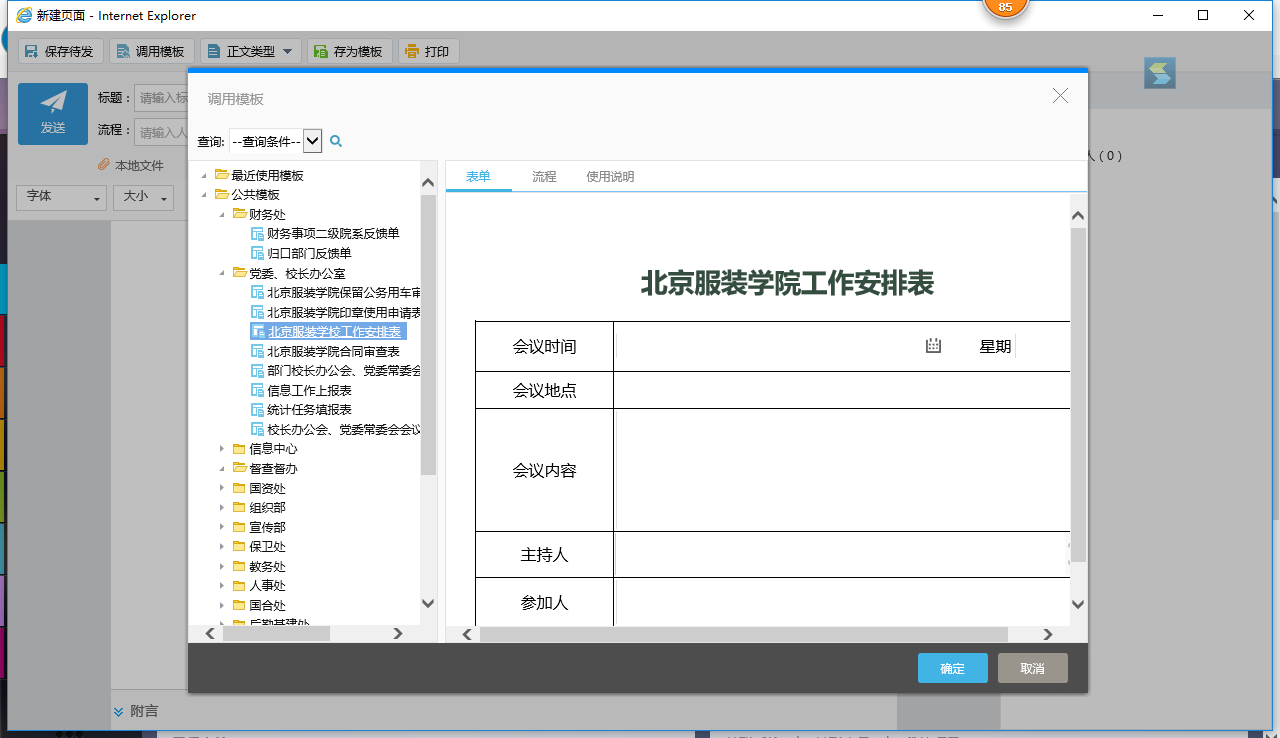This screenshot has width=1280, height=738.
Task: Open the 大小 size dropdown
Action: [x=143, y=197]
